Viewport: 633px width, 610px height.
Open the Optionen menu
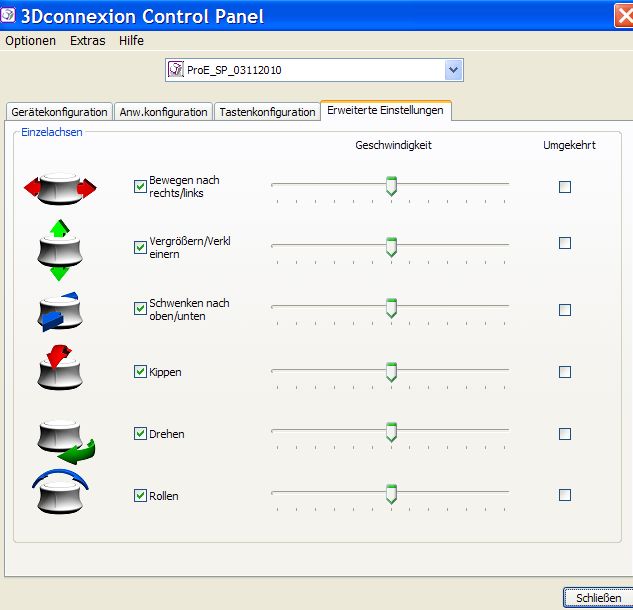(30, 41)
